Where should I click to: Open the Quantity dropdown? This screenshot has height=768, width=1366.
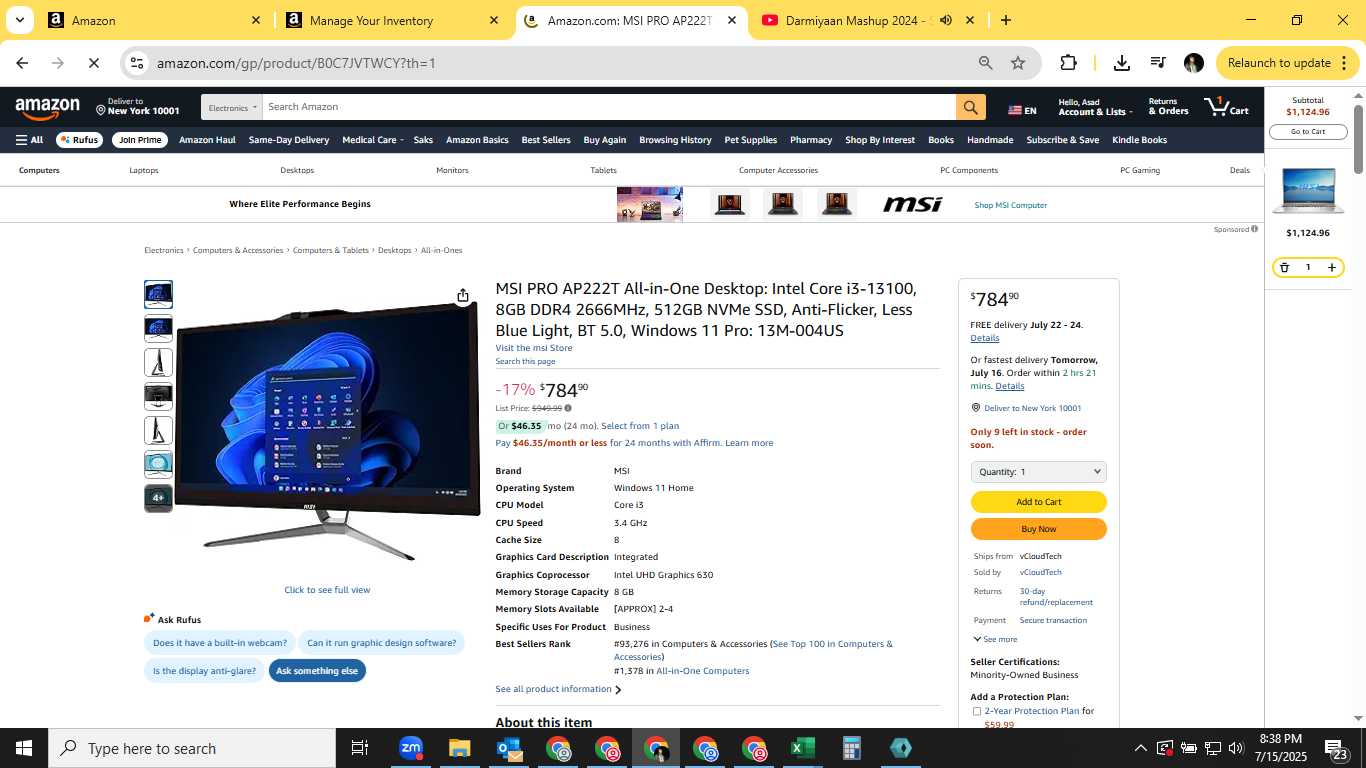pyautogui.click(x=1038, y=472)
